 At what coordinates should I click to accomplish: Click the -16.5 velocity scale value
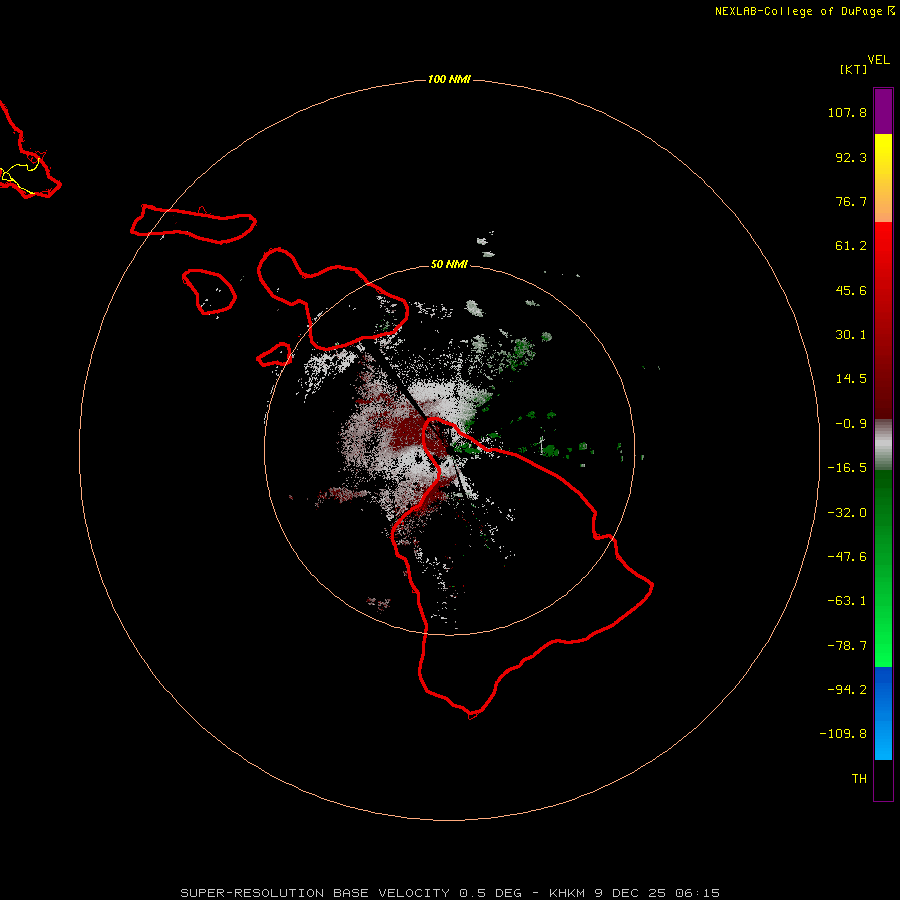(x=847, y=468)
